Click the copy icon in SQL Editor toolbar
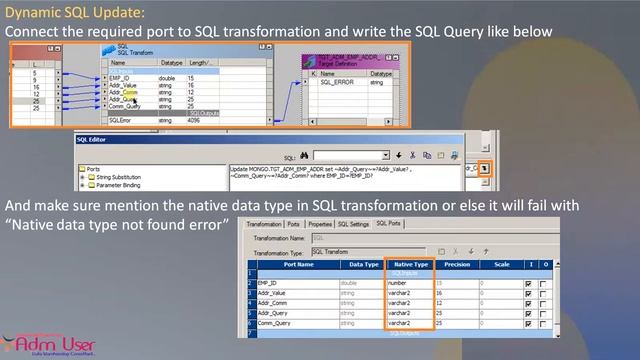 click(x=427, y=156)
